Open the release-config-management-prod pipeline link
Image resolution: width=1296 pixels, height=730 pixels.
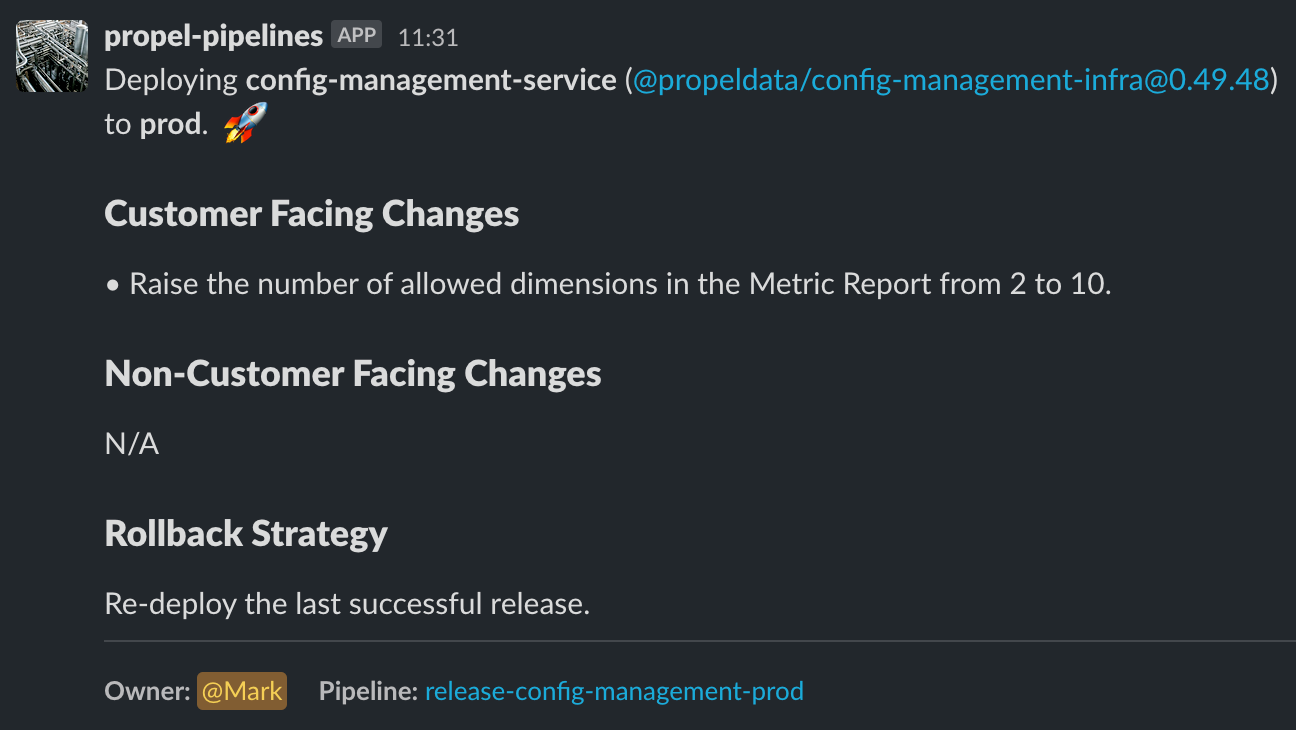(x=614, y=691)
